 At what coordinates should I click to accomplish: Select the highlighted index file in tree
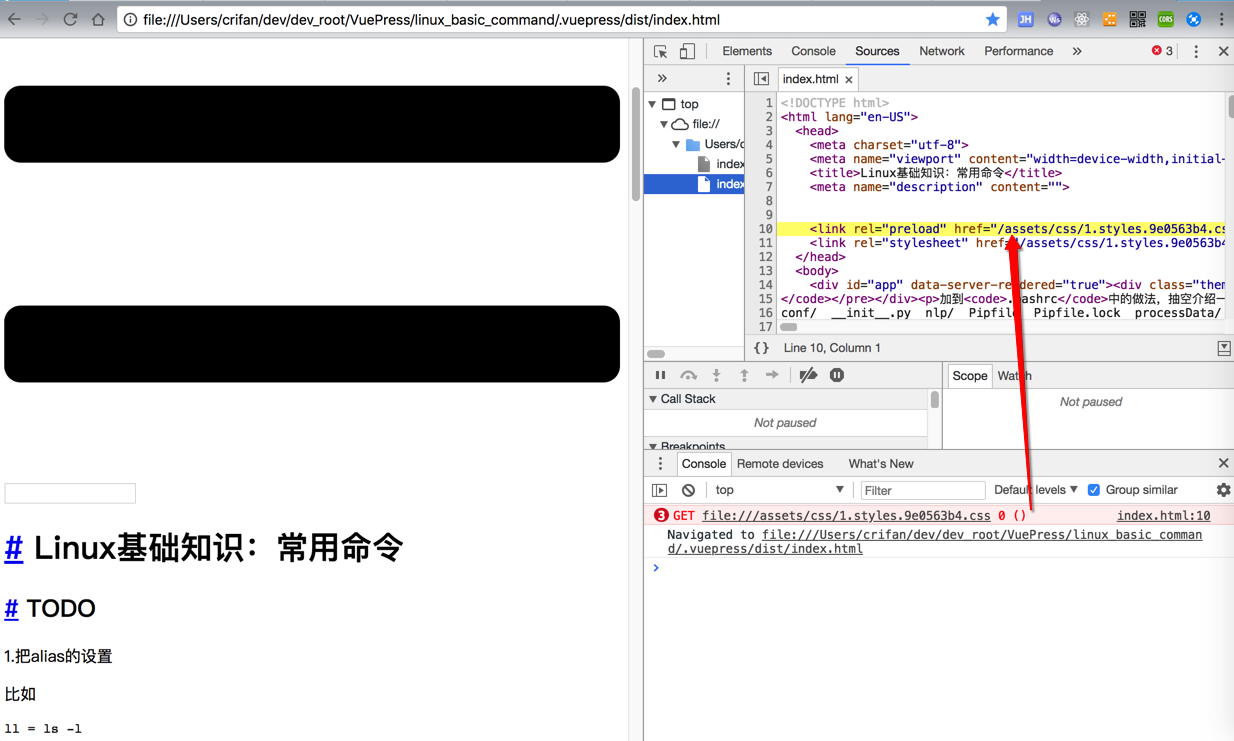(x=694, y=184)
